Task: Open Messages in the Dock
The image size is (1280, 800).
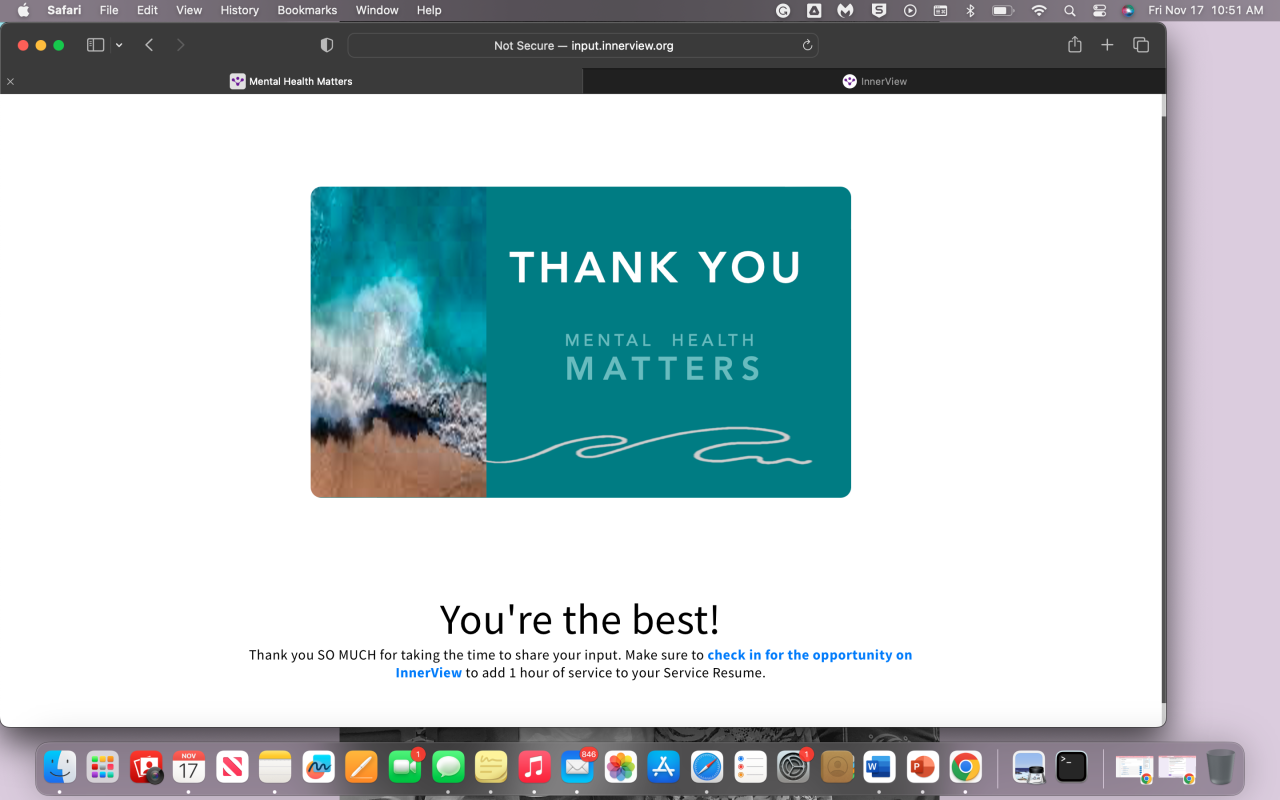Action: click(448, 767)
